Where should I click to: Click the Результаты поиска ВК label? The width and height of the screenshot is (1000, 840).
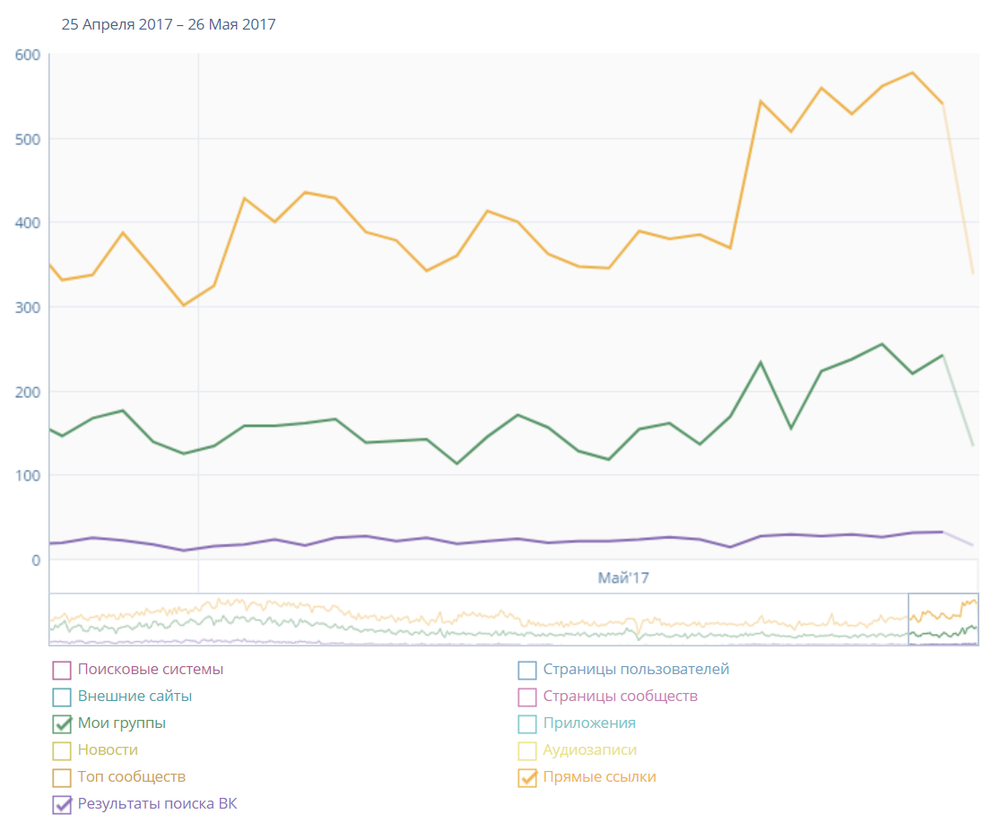[157, 803]
